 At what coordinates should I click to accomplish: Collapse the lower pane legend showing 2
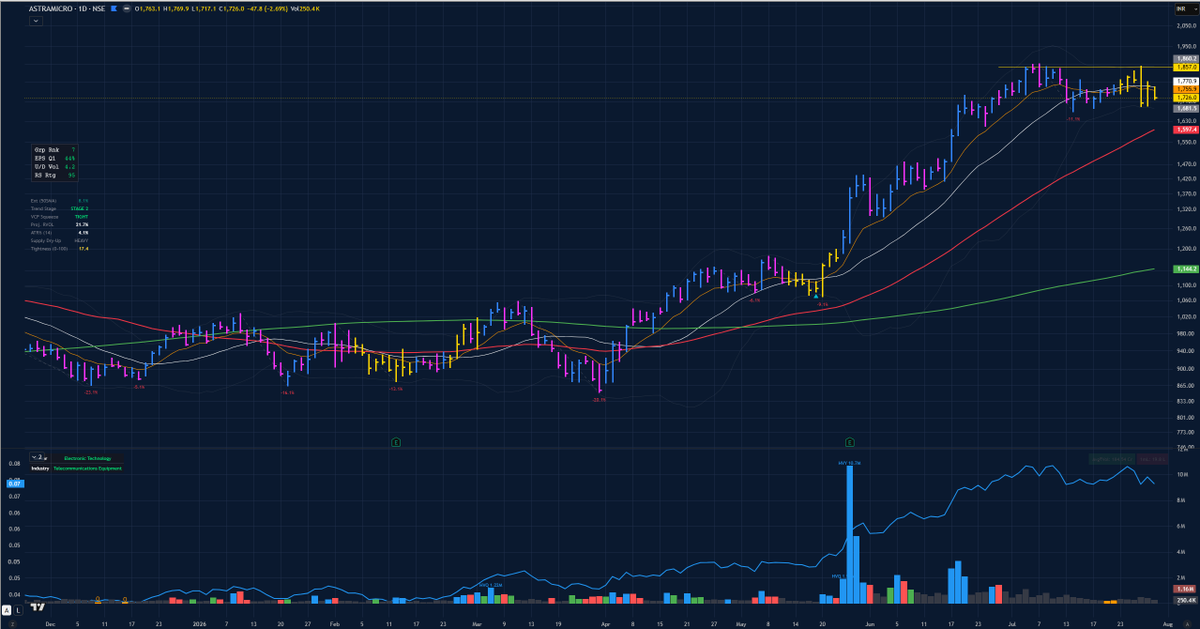(x=38, y=457)
